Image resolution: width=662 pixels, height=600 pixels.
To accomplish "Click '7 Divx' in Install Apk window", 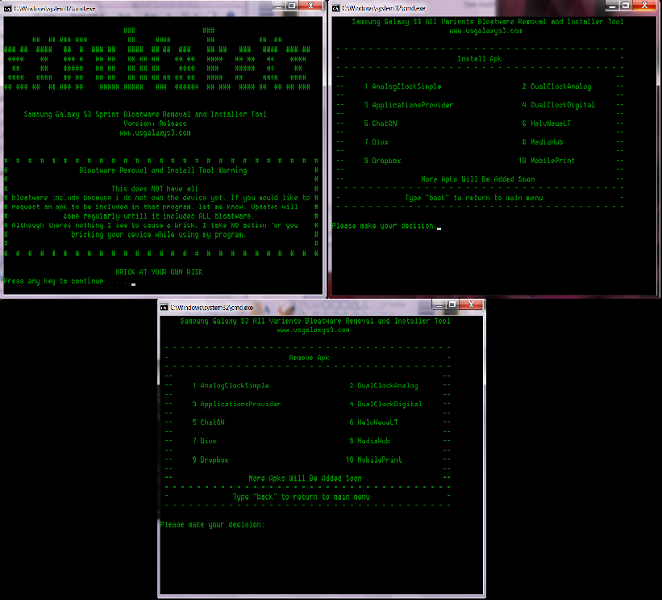I will (376, 142).
